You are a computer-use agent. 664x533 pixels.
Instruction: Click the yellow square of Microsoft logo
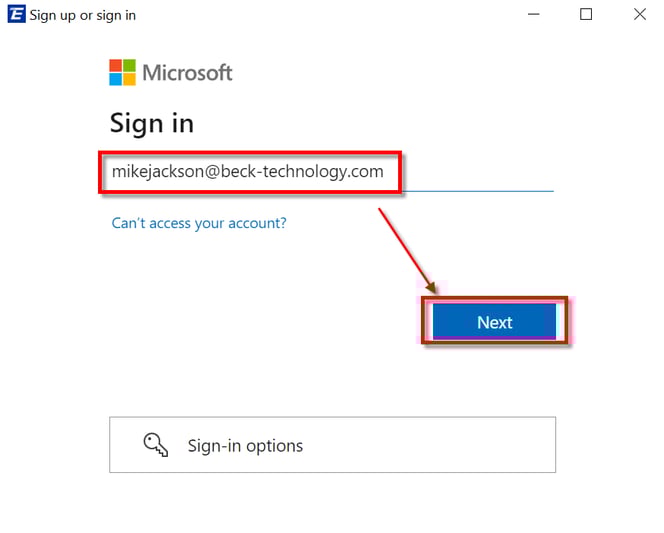128,79
